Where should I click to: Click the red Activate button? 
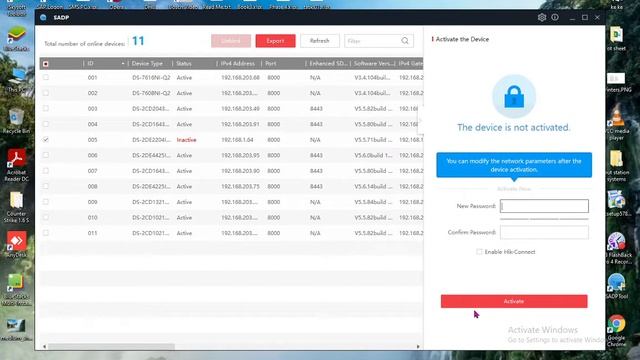tap(514, 301)
